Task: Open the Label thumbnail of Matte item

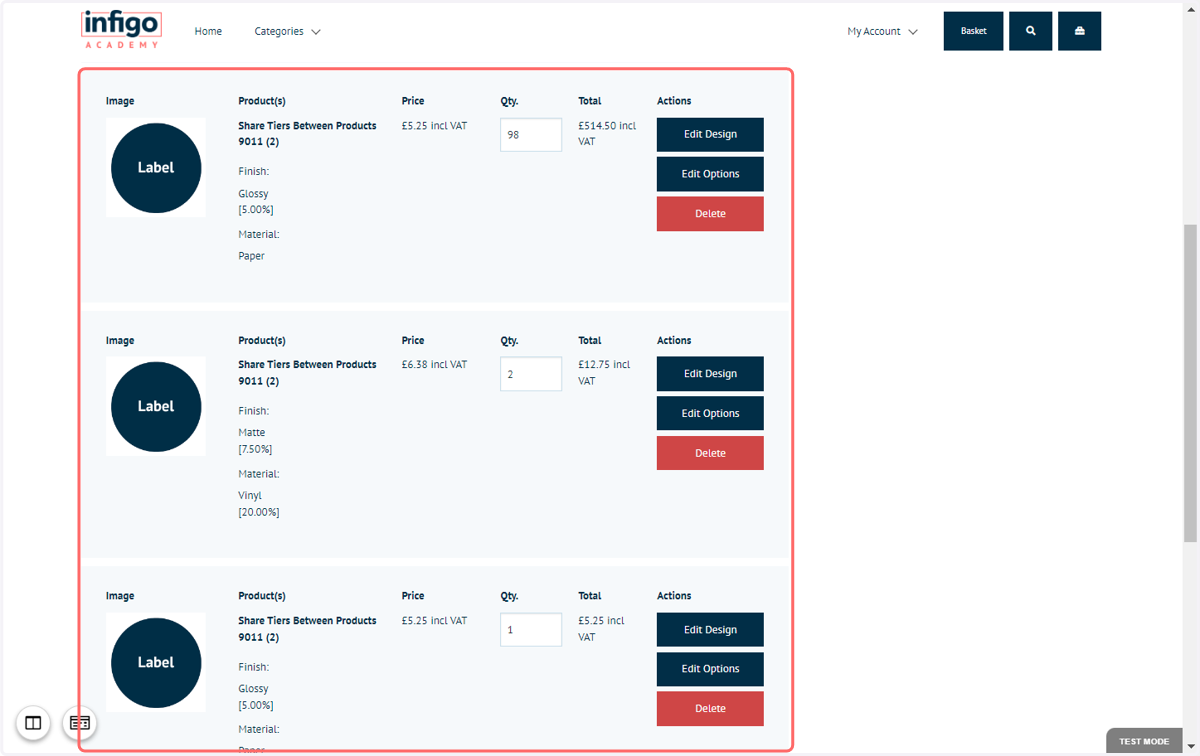Action: coord(156,406)
